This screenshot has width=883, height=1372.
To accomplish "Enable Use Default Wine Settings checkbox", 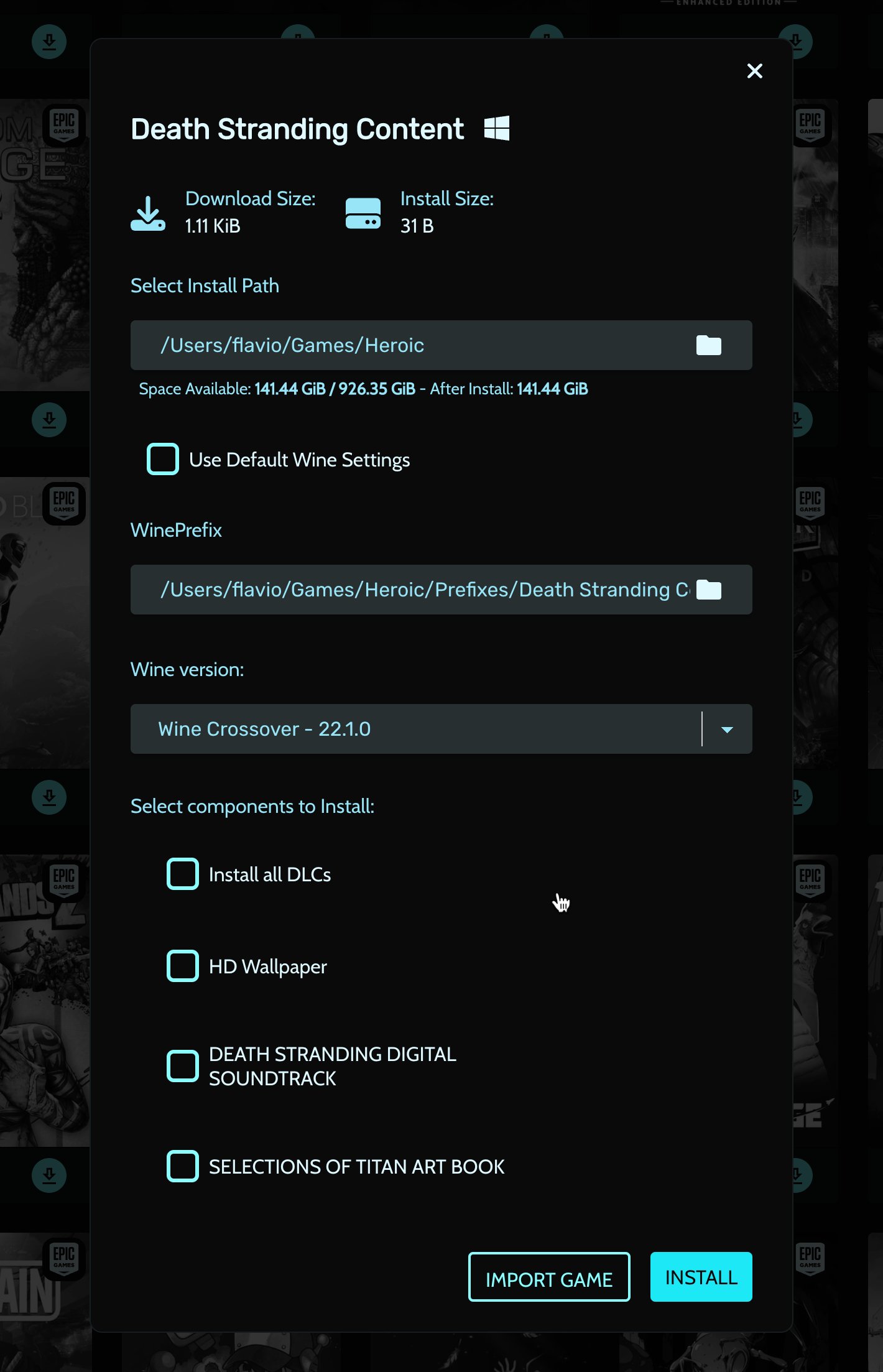I will [163, 459].
